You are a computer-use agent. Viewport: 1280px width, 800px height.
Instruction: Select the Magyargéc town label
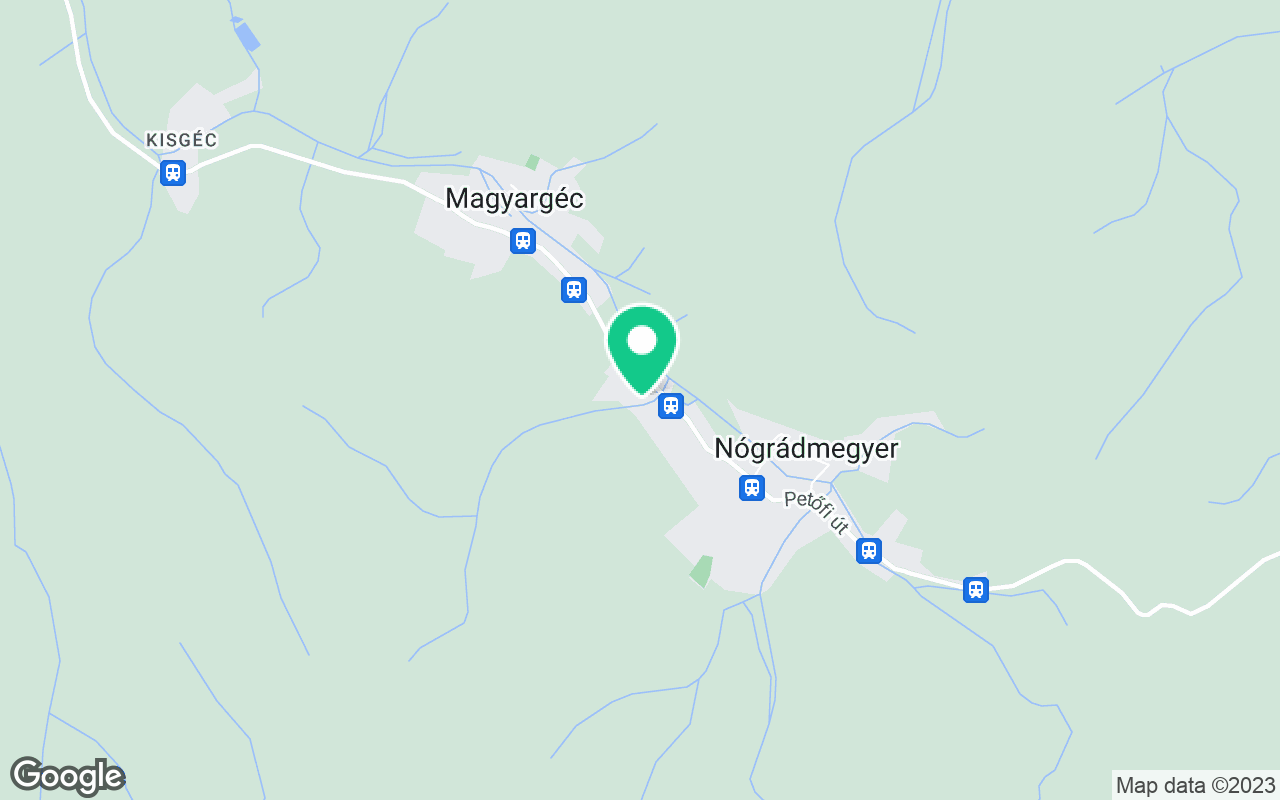tap(514, 199)
